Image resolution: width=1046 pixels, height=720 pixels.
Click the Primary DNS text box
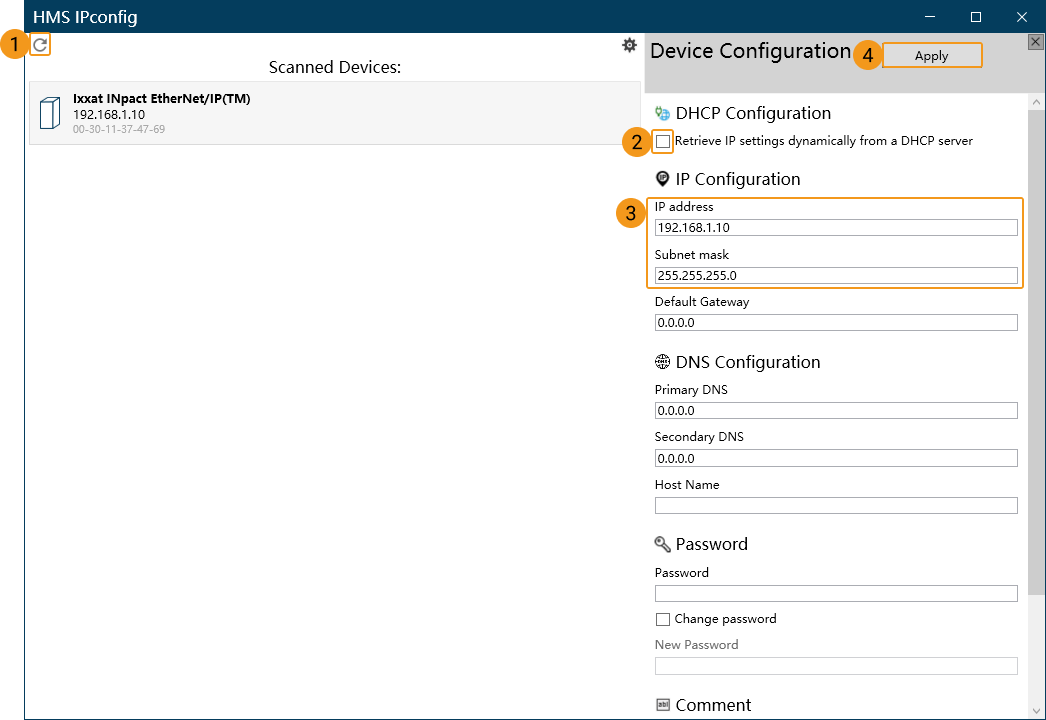click(835, 411)
